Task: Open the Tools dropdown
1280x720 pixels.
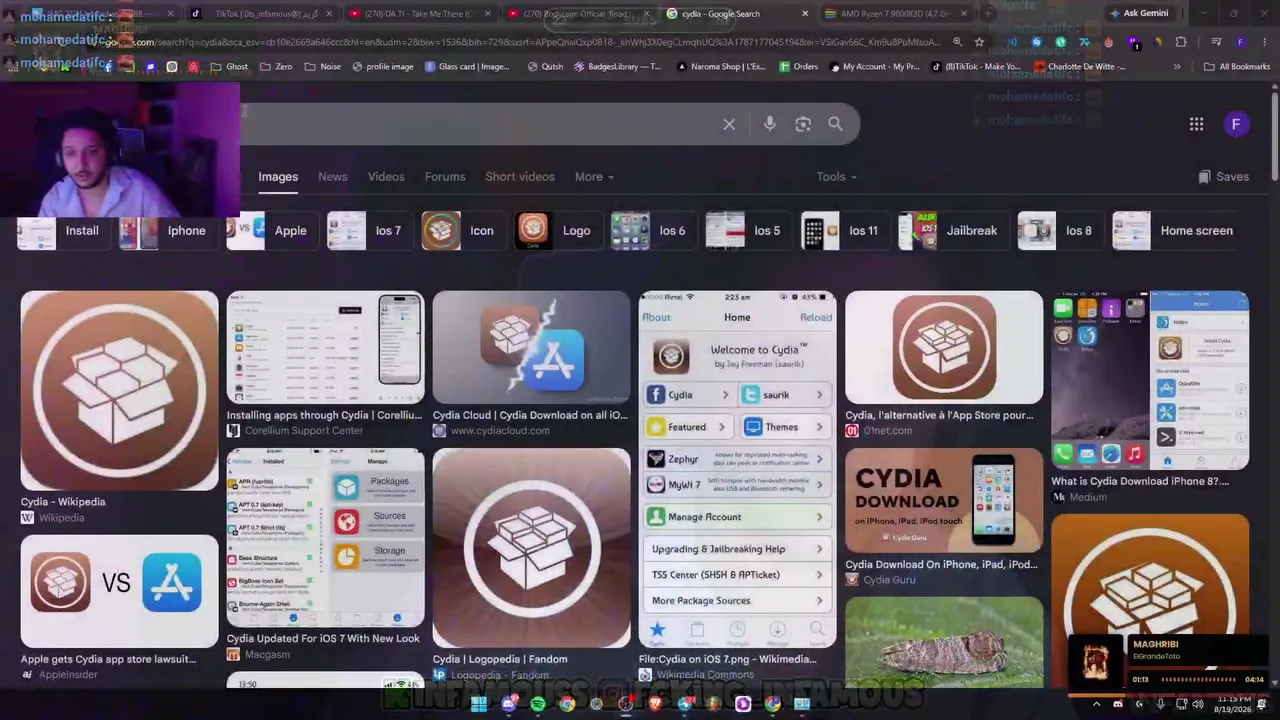Action: tap(836, 177)
